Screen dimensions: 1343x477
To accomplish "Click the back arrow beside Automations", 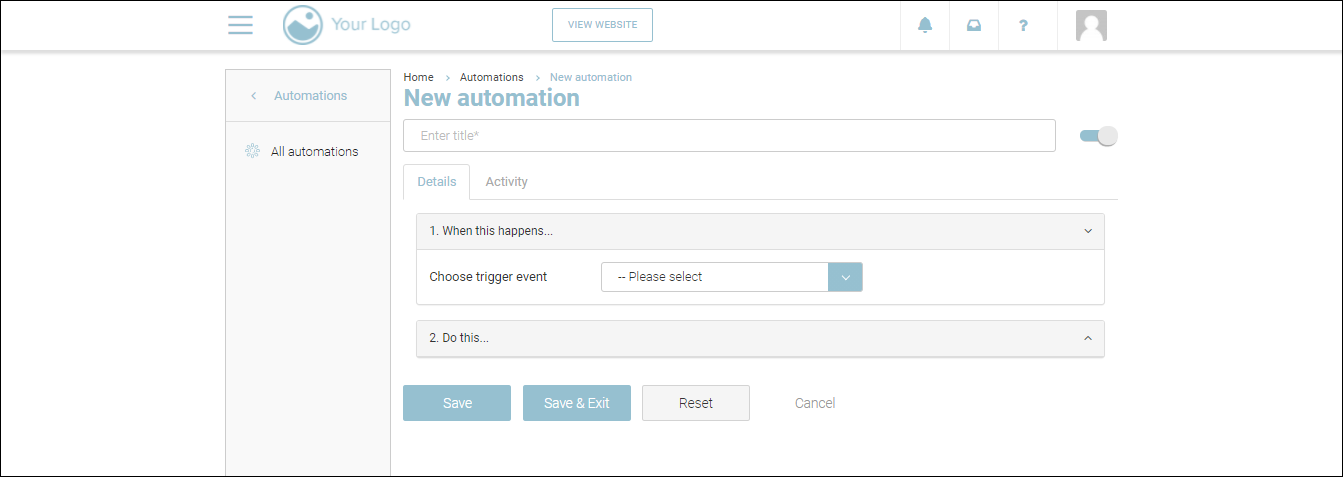I will (x=254, y=96).
